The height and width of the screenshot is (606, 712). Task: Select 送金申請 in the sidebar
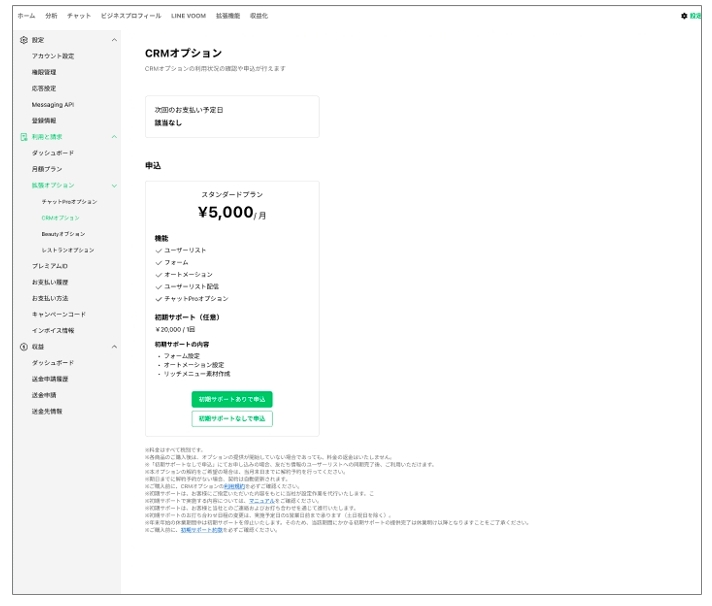click(44, 395)
